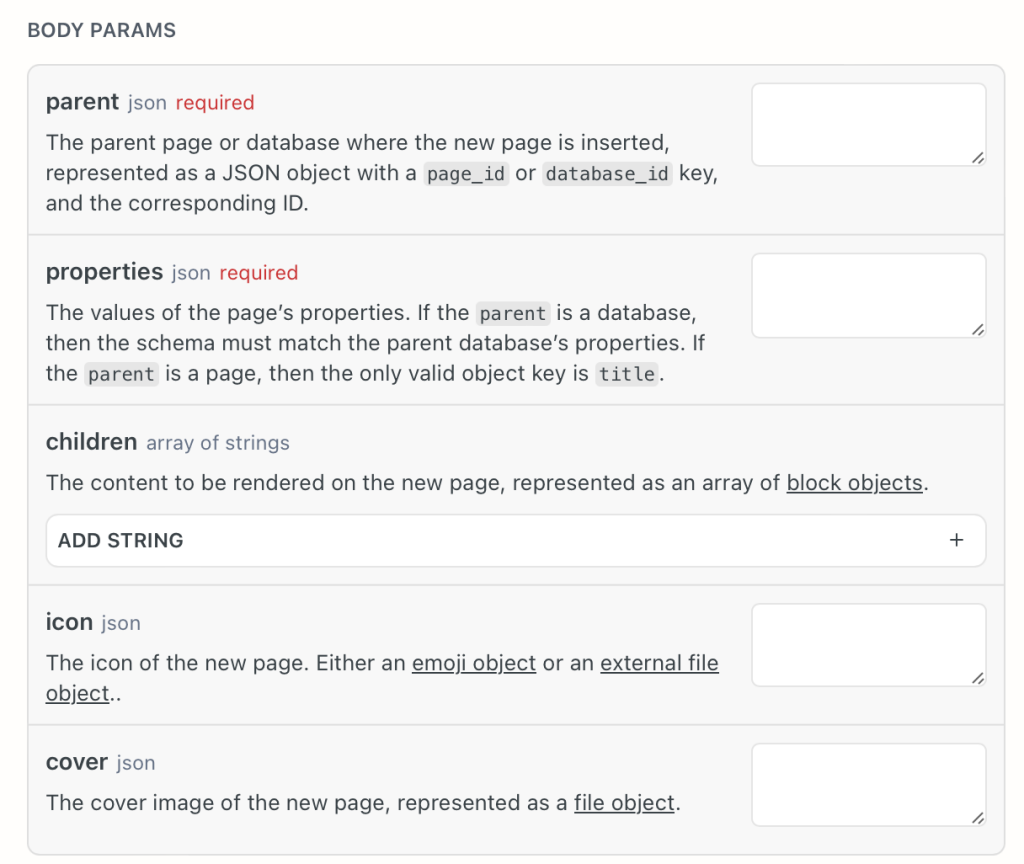Open the "block objects" link
This screenshot has height=864, width=1024.
pos(854,483)
